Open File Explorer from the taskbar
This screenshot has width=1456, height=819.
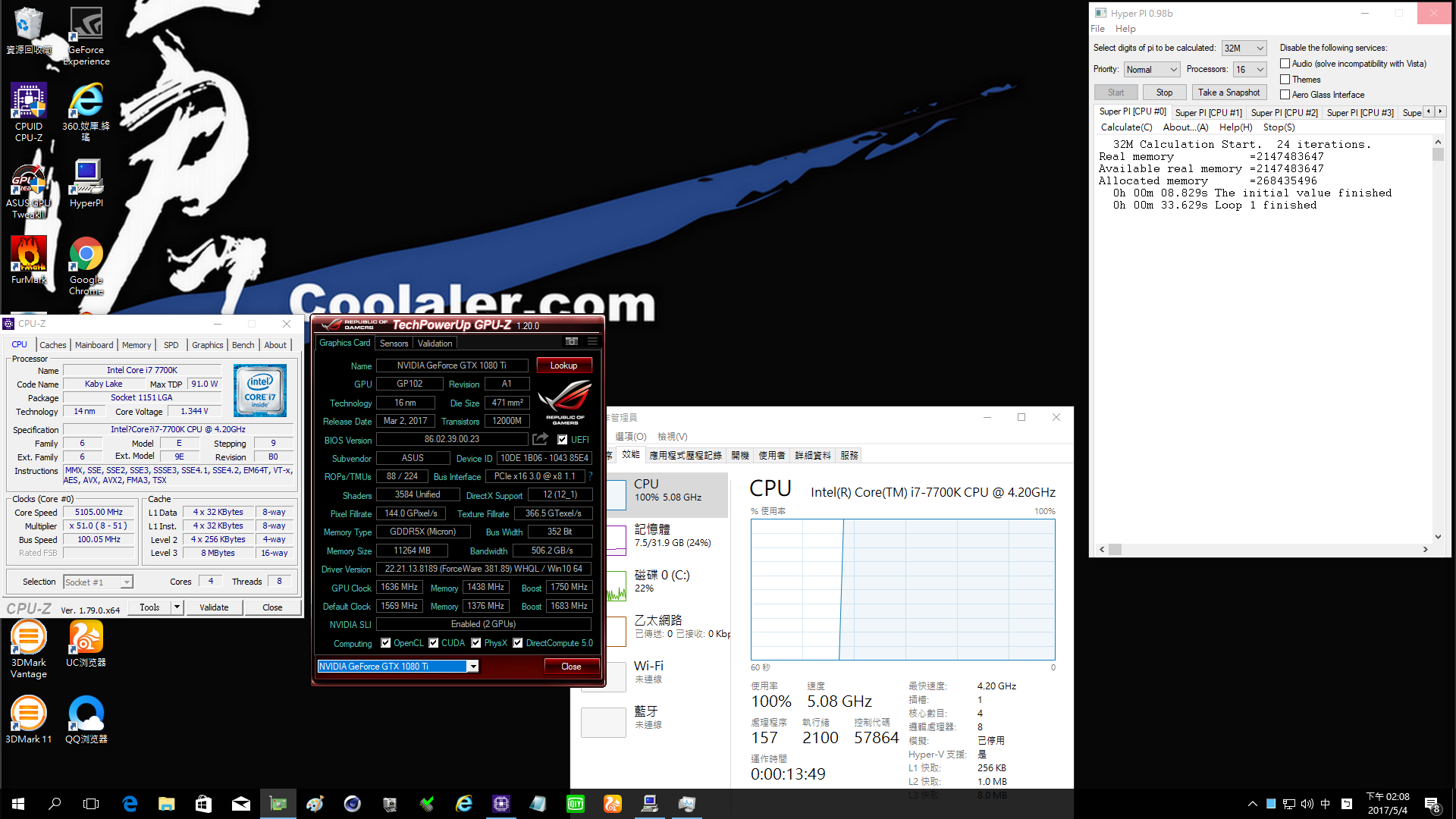pos(167,804)
